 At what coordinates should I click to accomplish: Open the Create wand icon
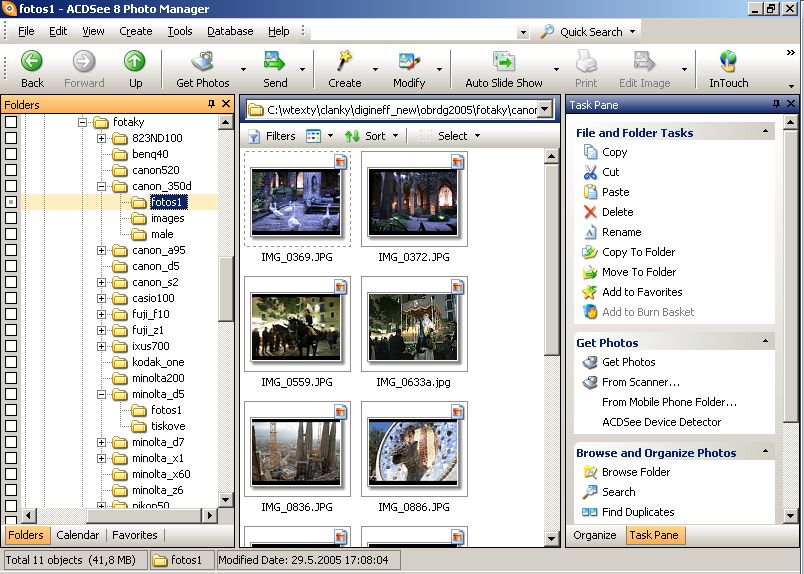345,61
